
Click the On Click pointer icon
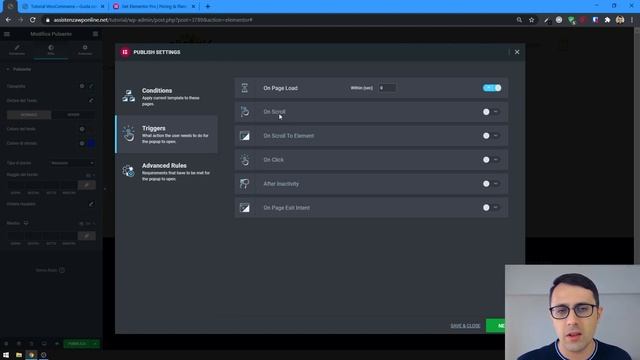244,160
